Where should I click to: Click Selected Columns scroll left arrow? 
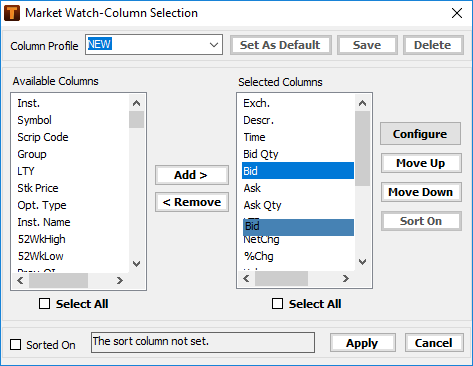click(x=246, y=278)
